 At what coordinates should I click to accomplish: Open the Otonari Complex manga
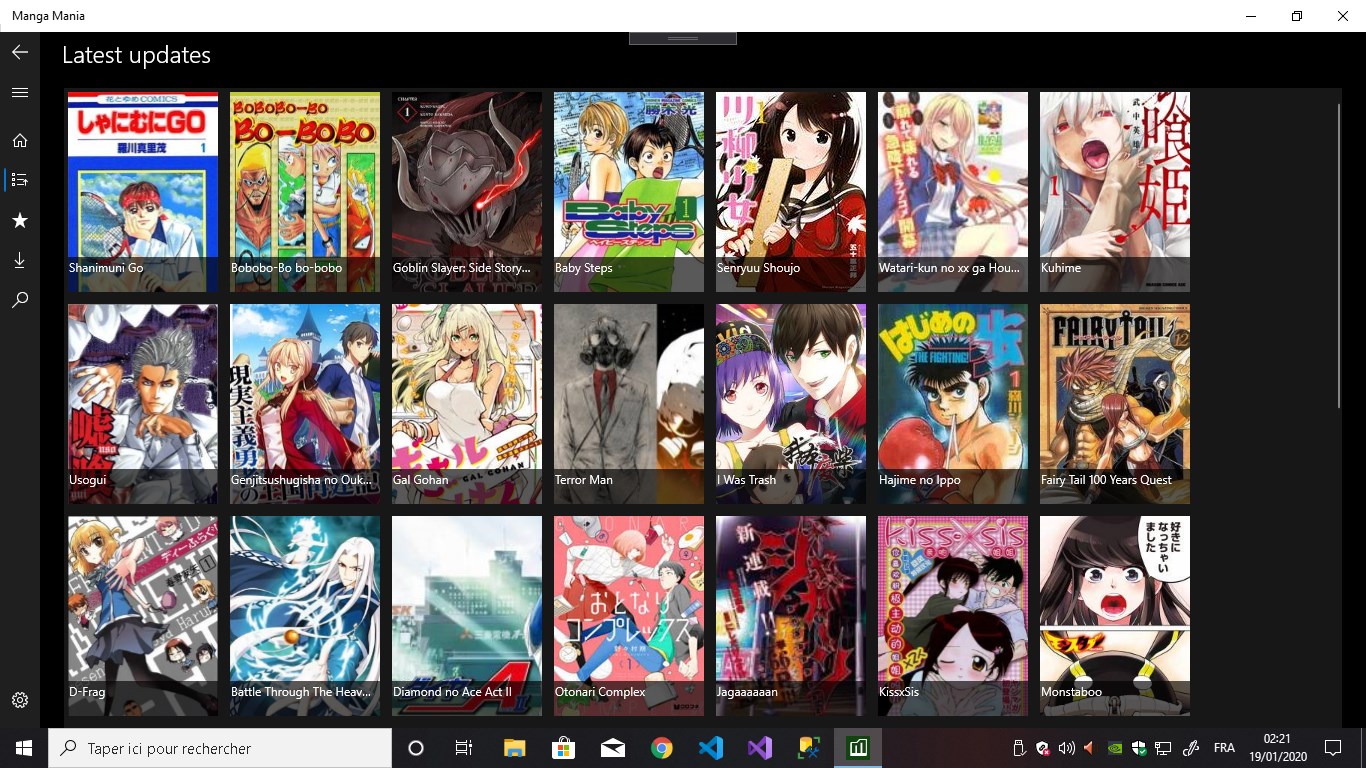[x=629, y=616]
